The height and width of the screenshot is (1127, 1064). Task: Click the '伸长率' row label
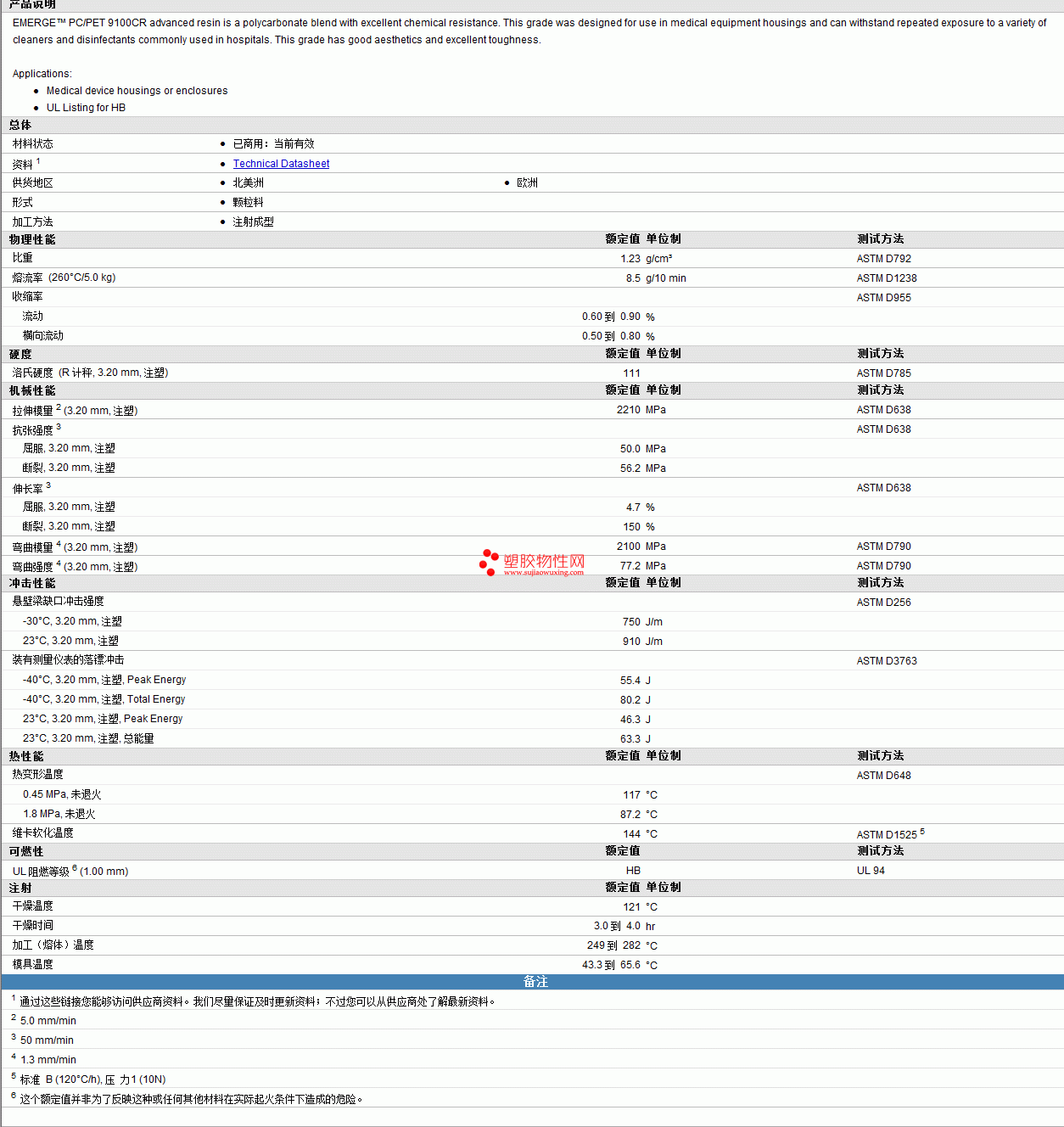click(27, 489)
